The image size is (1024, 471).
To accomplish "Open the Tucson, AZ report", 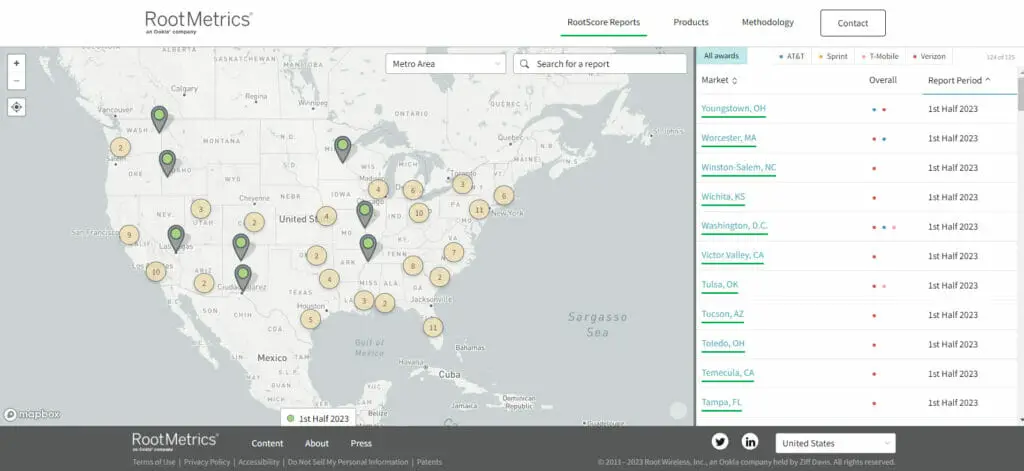I will pos(722,314).
